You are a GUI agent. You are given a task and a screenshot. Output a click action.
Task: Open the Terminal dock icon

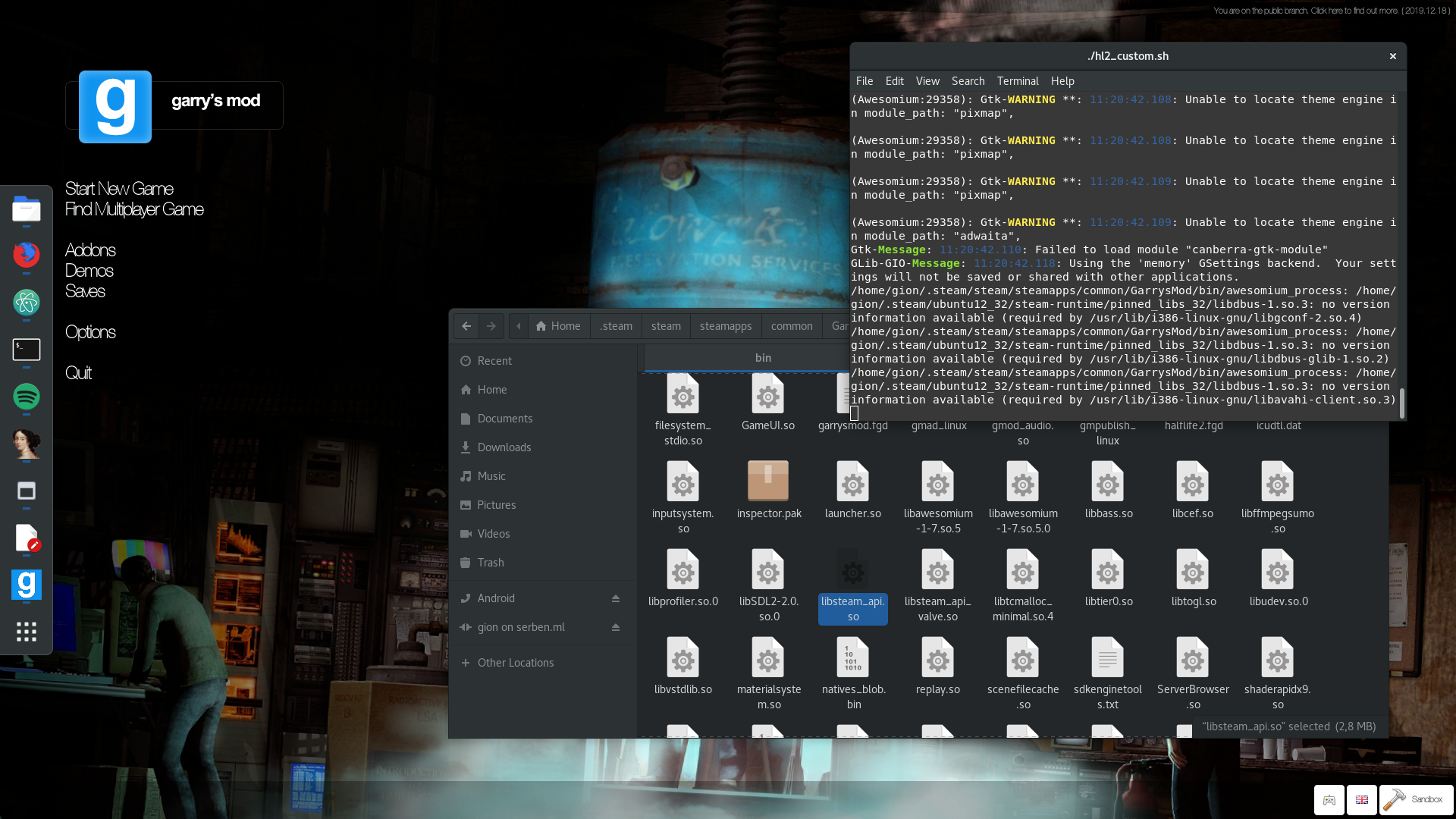[x=26, y=349]
